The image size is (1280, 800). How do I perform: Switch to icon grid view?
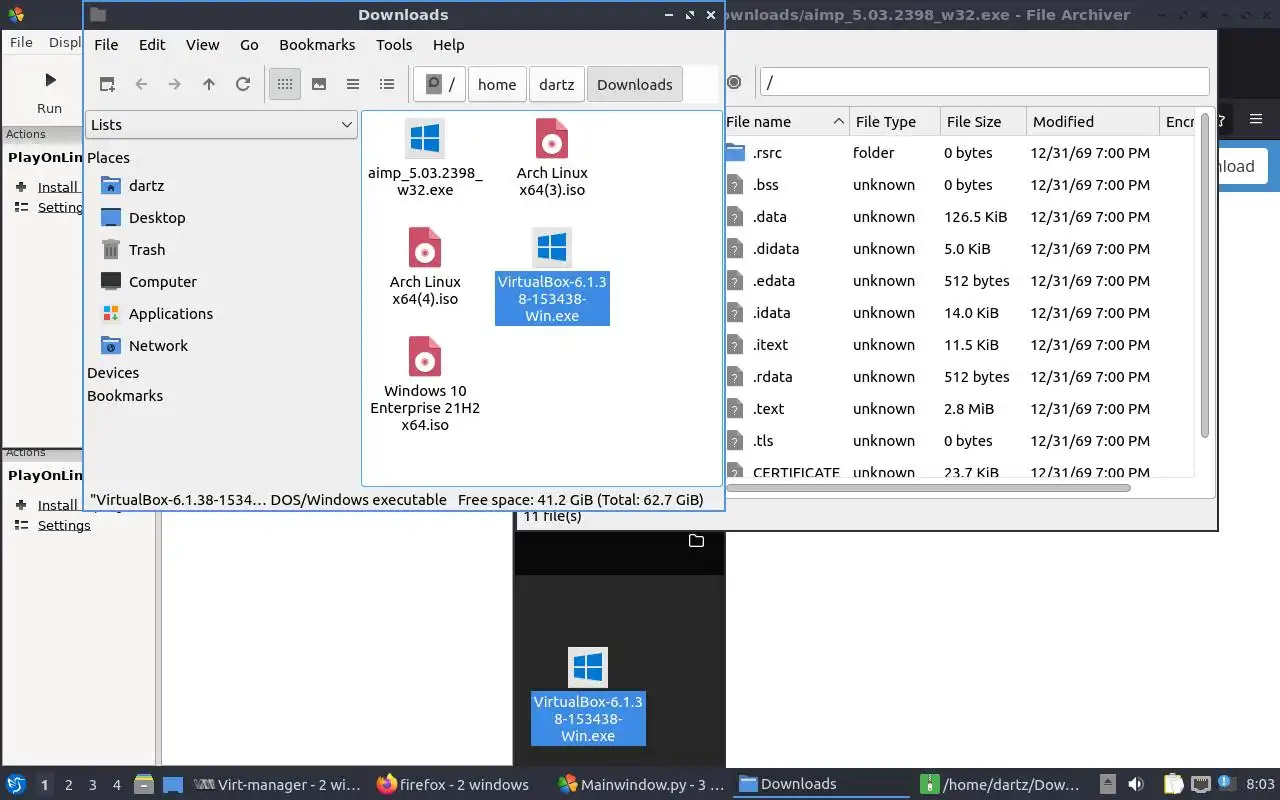(x=285, y=84)
